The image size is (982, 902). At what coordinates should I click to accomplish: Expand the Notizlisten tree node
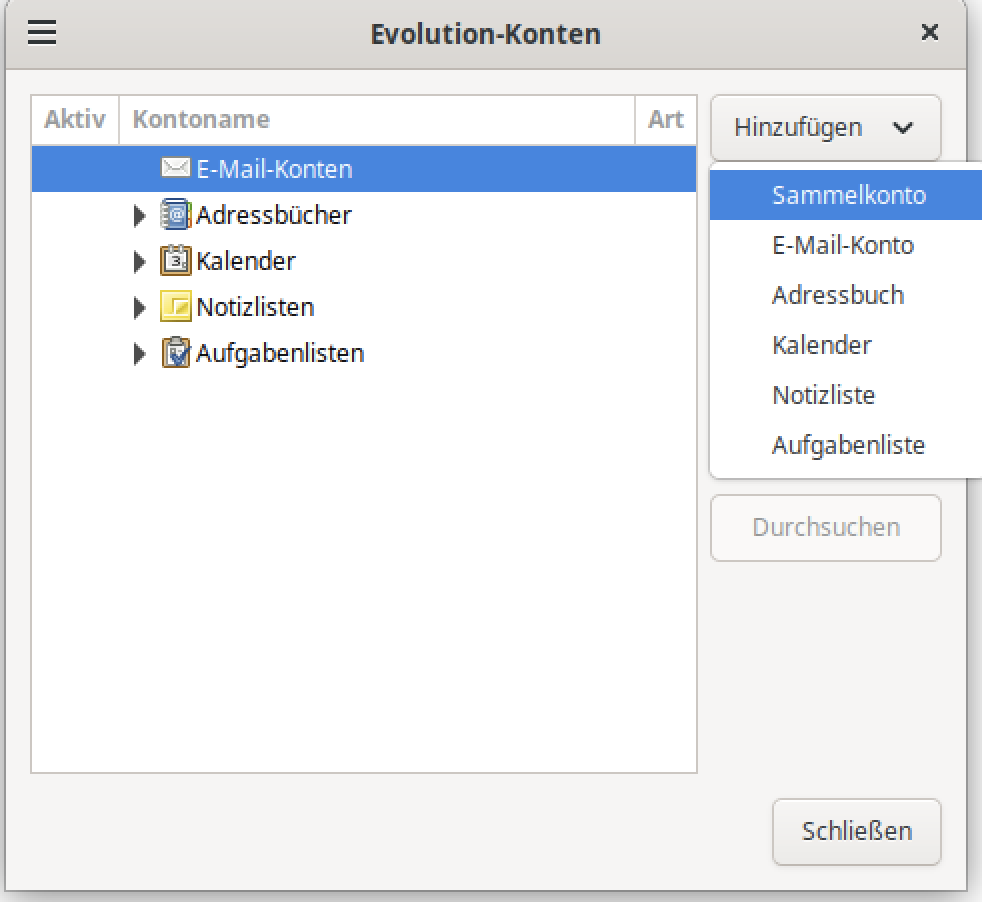(x=140, y=308)
